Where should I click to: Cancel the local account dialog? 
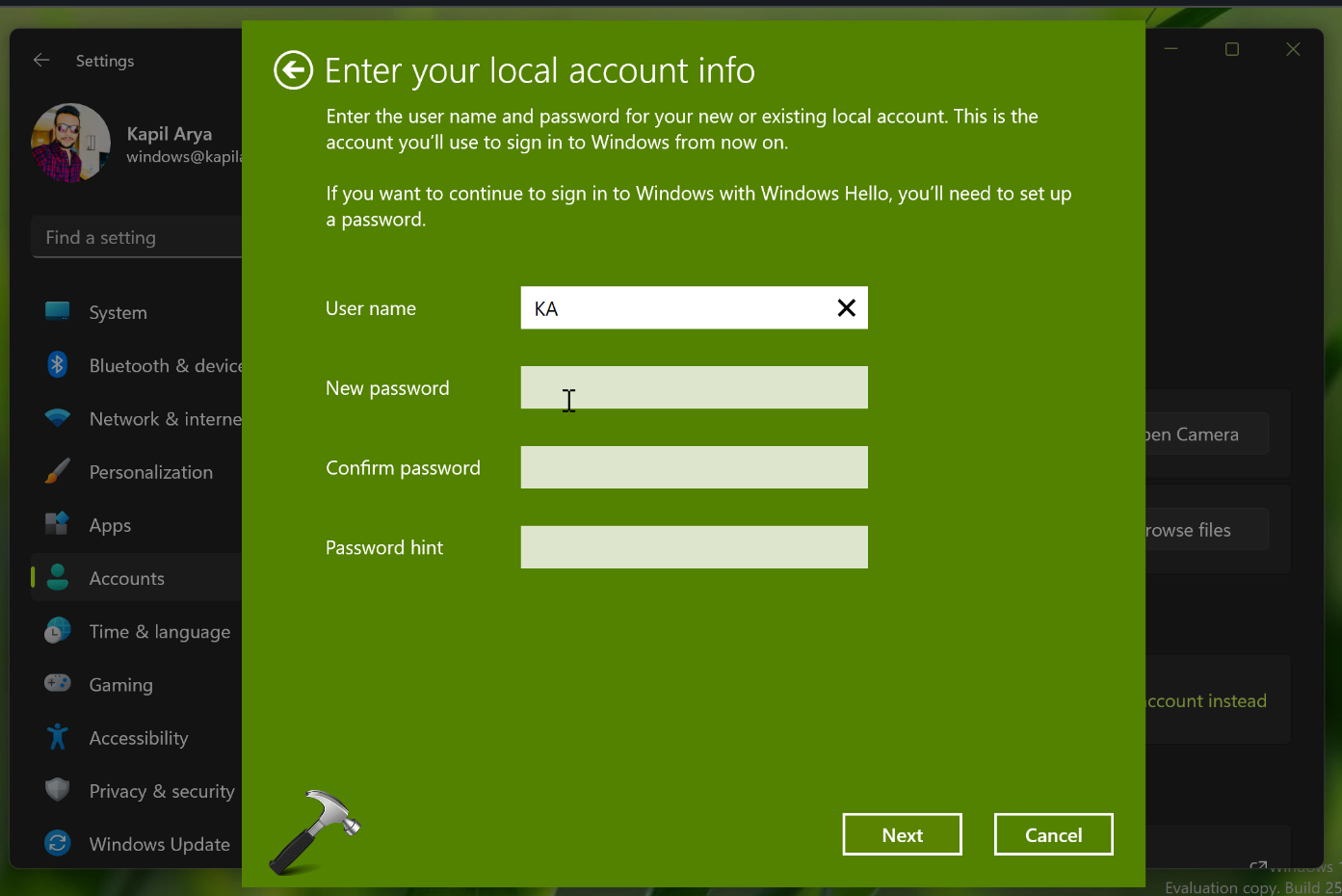coord(1053,835)
